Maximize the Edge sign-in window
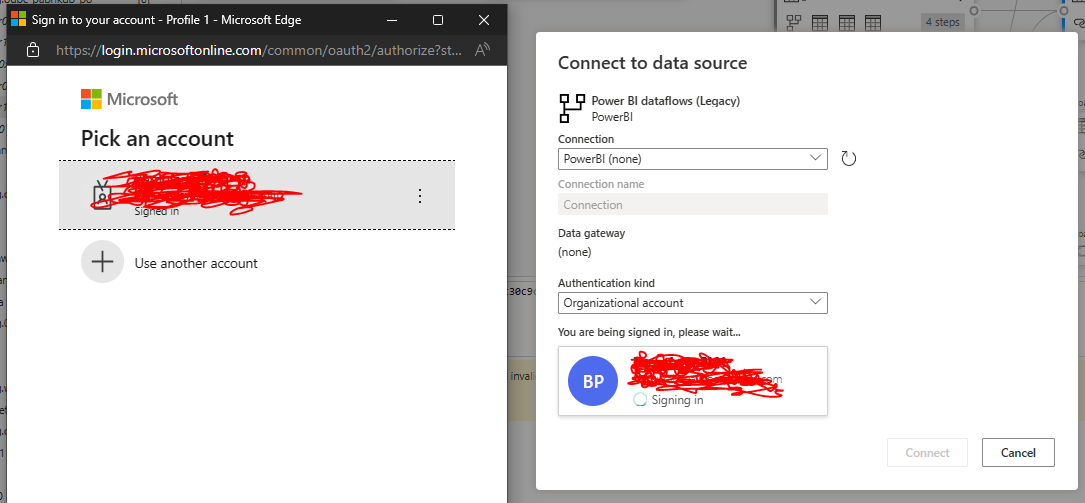Viewport: 1085px width, 503px height. pos(437,20)
